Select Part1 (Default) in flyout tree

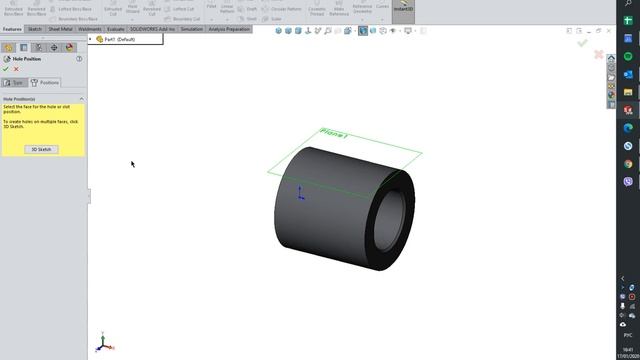[x=116, y=39]
